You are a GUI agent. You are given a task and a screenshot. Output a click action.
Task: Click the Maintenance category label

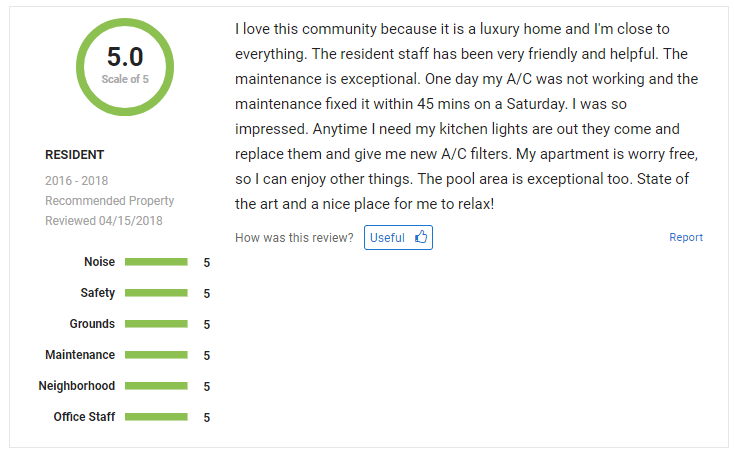(x=80, y=355)
